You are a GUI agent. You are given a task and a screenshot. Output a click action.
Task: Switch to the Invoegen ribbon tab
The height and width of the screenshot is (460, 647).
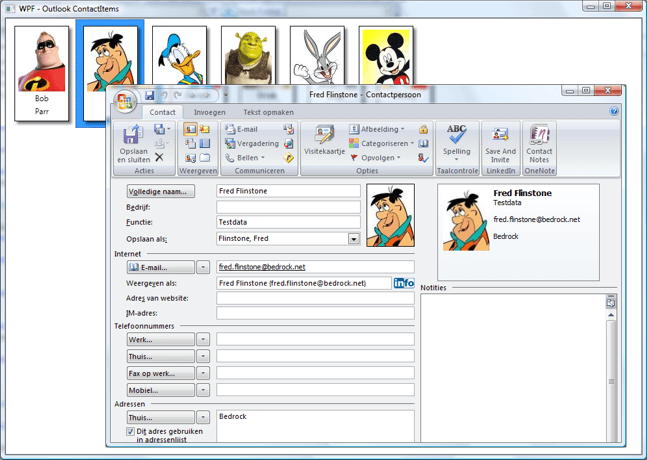(x=210, y=112)
